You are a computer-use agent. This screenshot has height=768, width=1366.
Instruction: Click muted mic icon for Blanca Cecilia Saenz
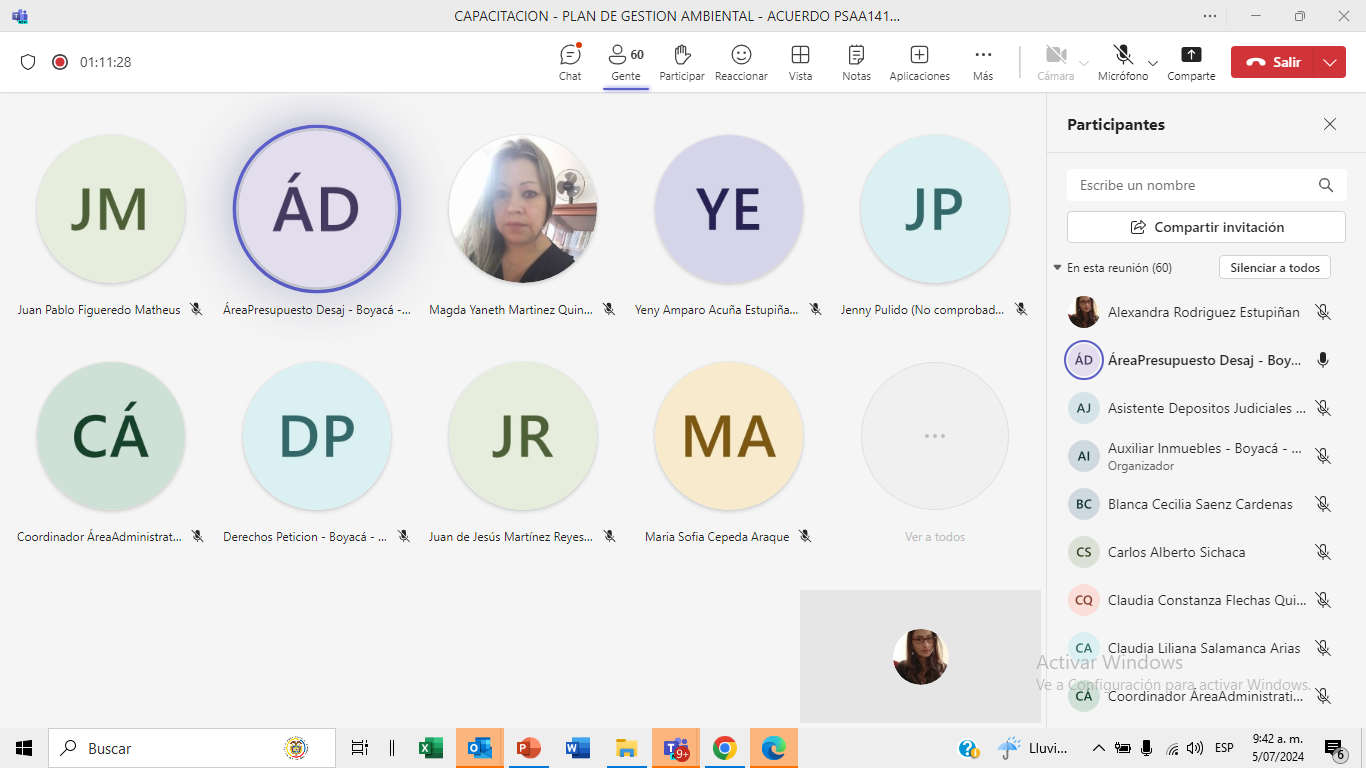click(1323, 504)
